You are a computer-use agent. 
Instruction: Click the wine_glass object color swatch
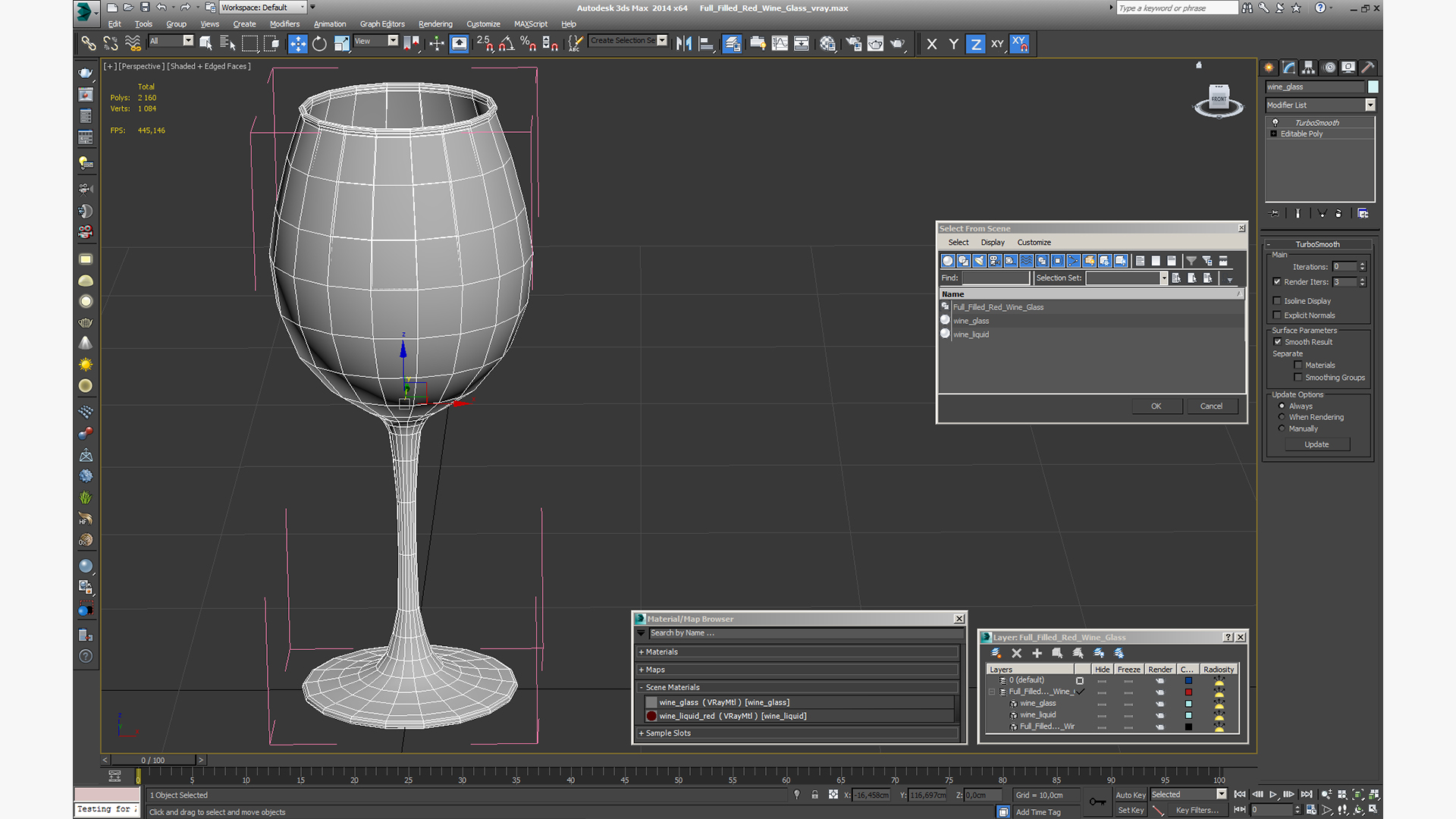click(1373, 87)
